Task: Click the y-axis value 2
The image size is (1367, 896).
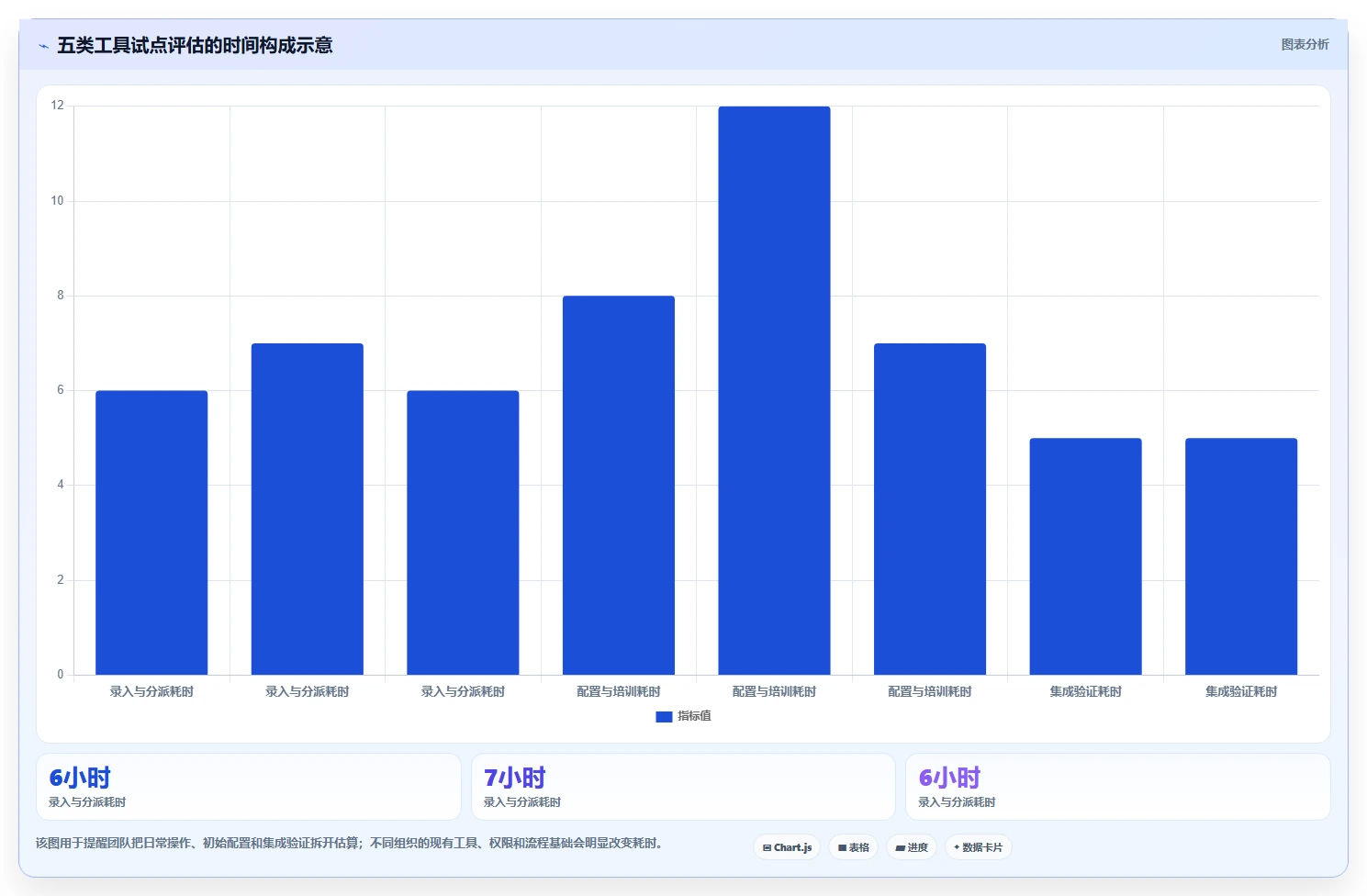Action: (x=61, y=580)
